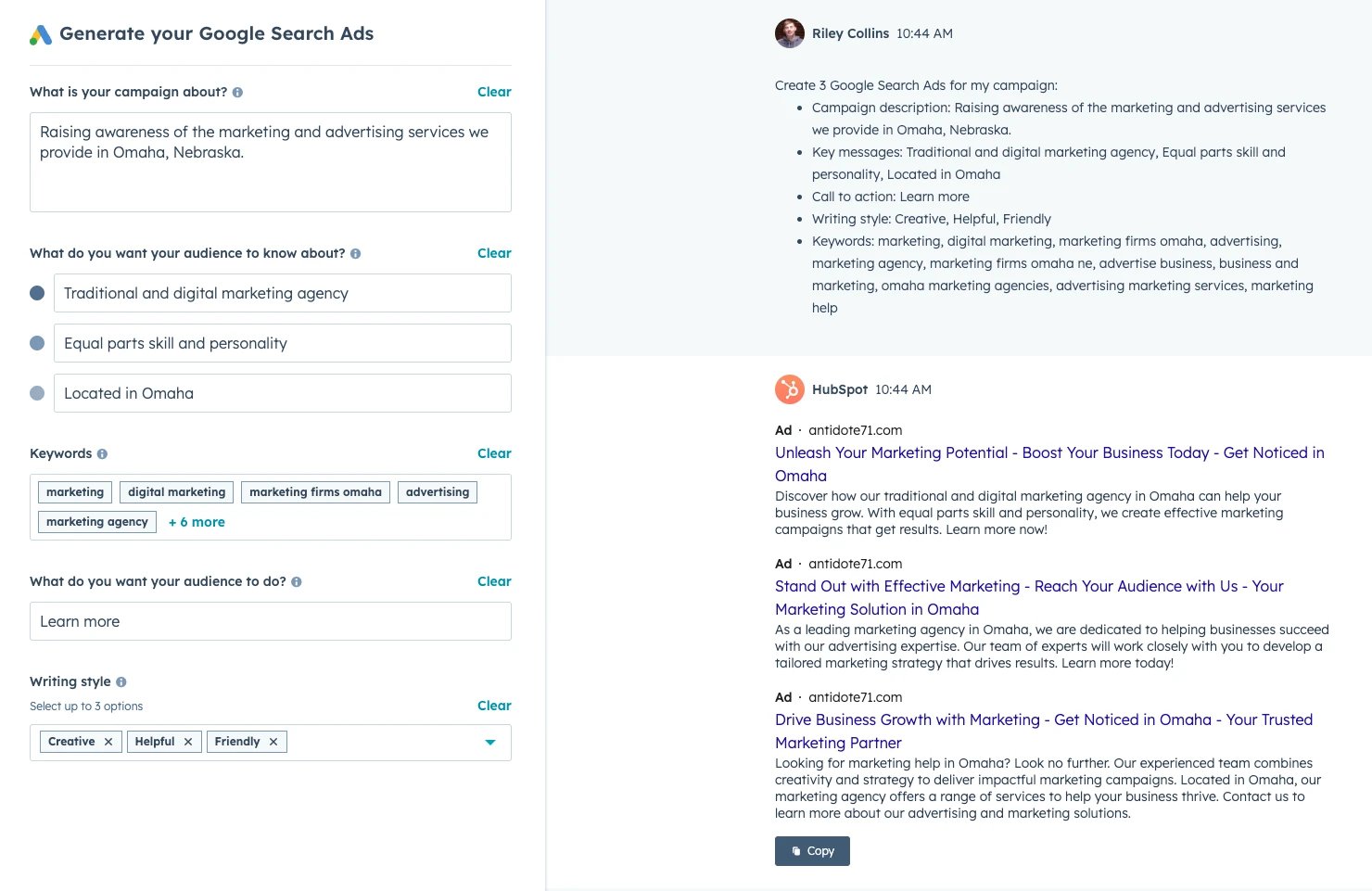Viewport: 1372px width, 891px height.
Task: Edit the Traditional and digital marketing agency field
Action: (x=283, y=293)
